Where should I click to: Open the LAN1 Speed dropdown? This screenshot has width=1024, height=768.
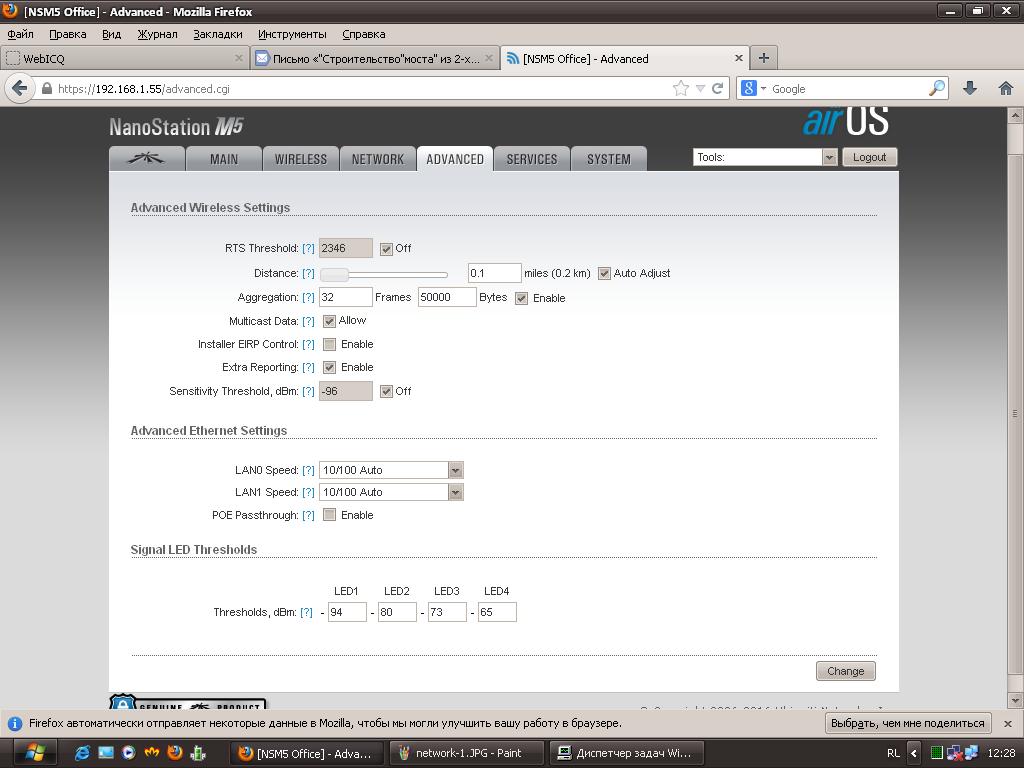[391, 492]
